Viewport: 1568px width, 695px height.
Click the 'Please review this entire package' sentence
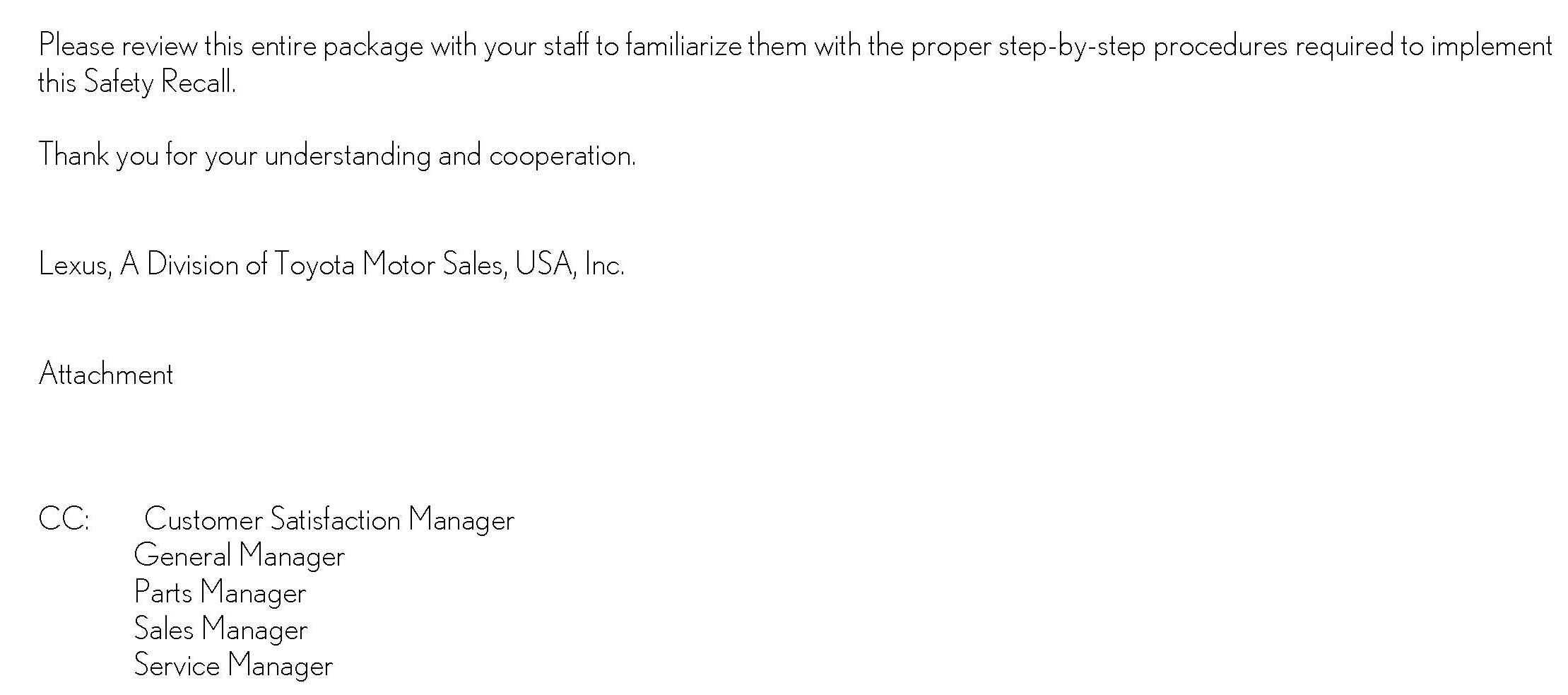point(795,64)
